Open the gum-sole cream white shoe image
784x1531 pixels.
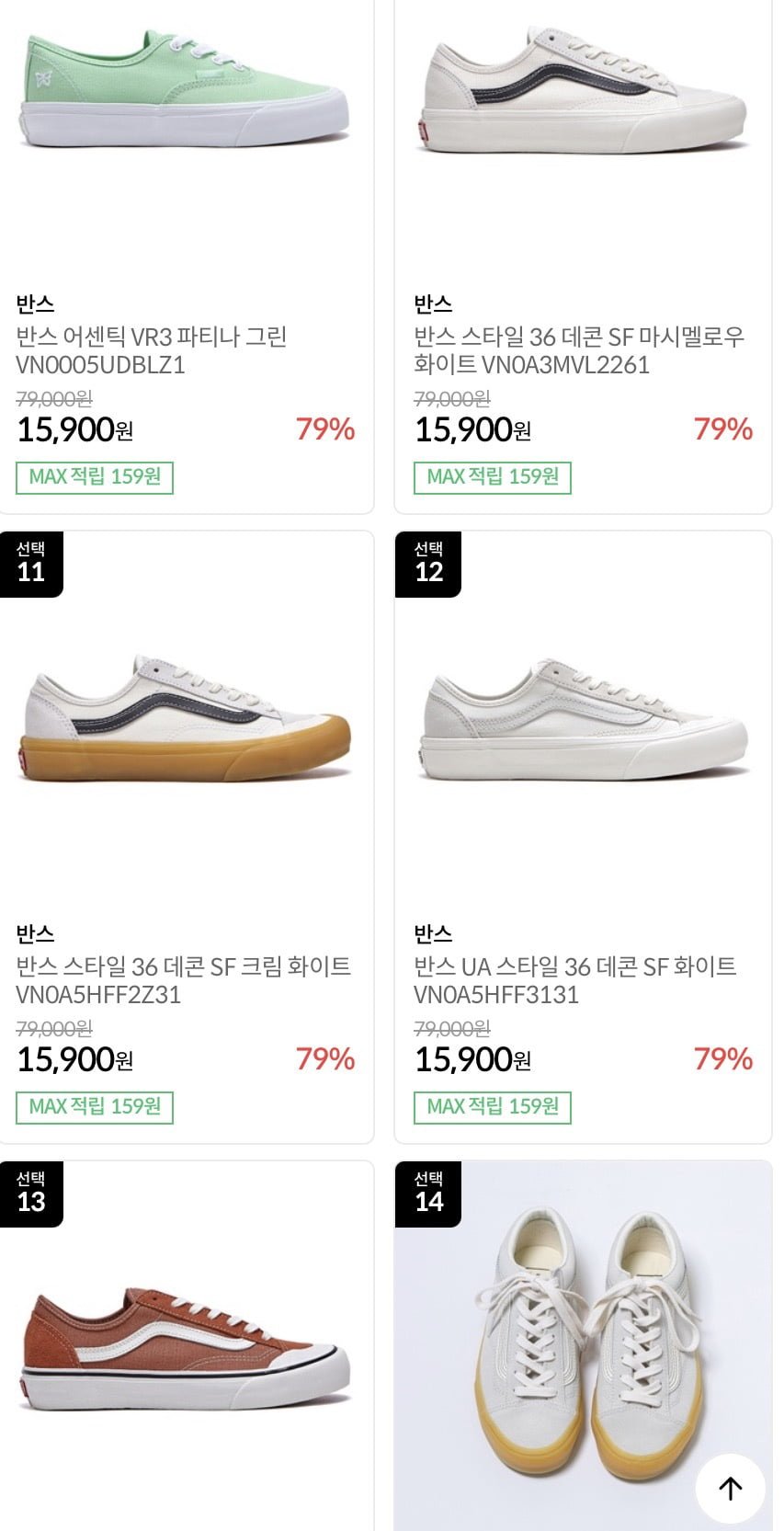(x=184, y=722)
